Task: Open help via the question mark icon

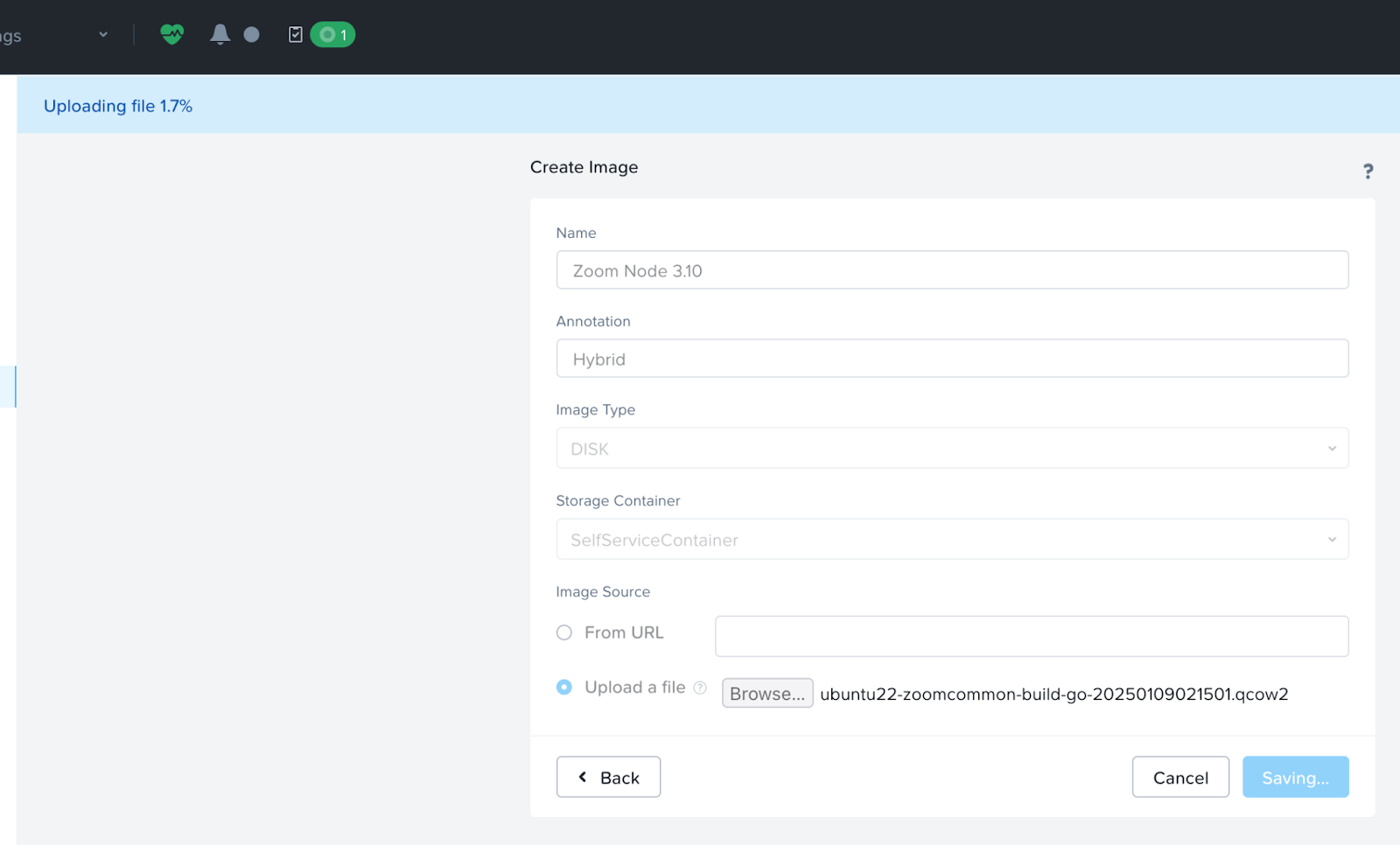Action: 1368,171
